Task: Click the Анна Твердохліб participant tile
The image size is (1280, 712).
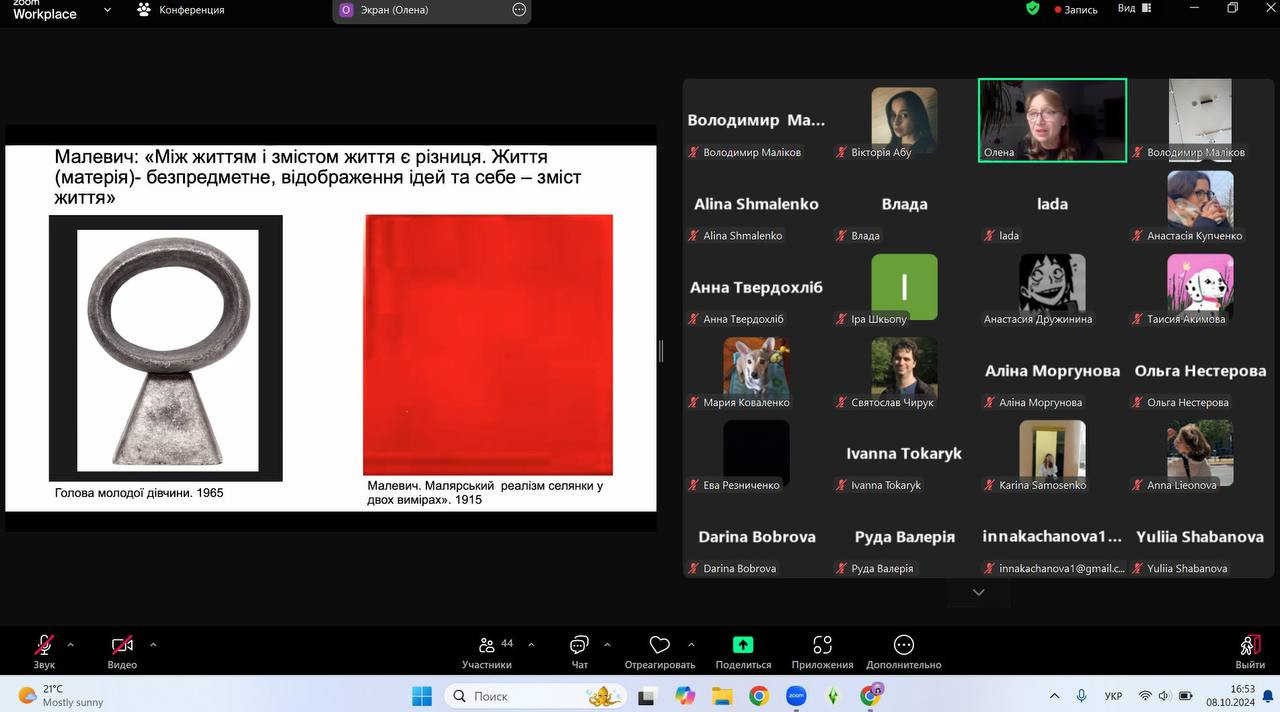Action: 756,287
